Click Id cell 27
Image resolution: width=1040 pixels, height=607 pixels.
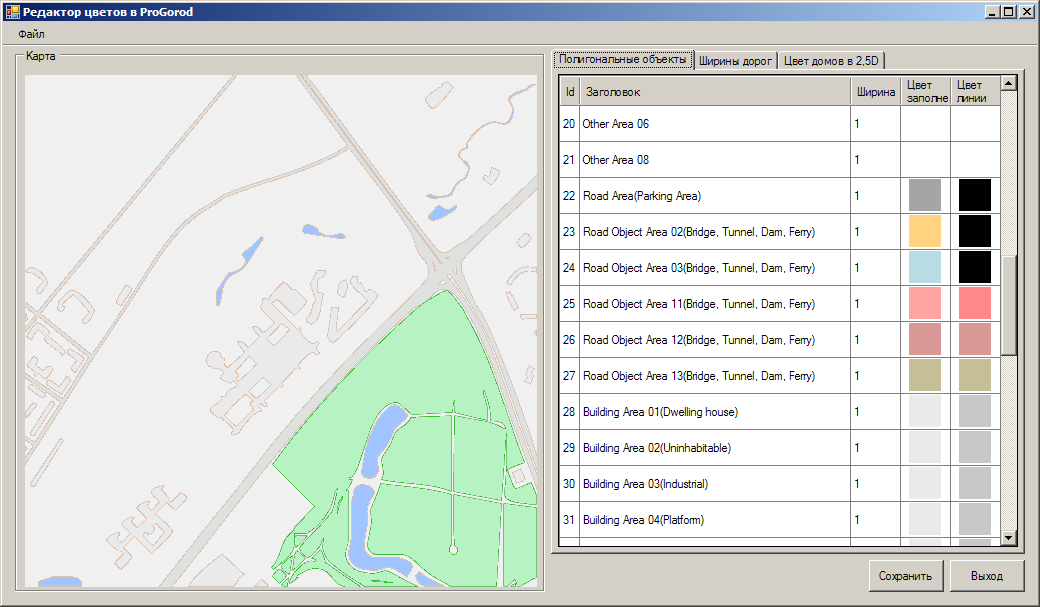[570, 375]
